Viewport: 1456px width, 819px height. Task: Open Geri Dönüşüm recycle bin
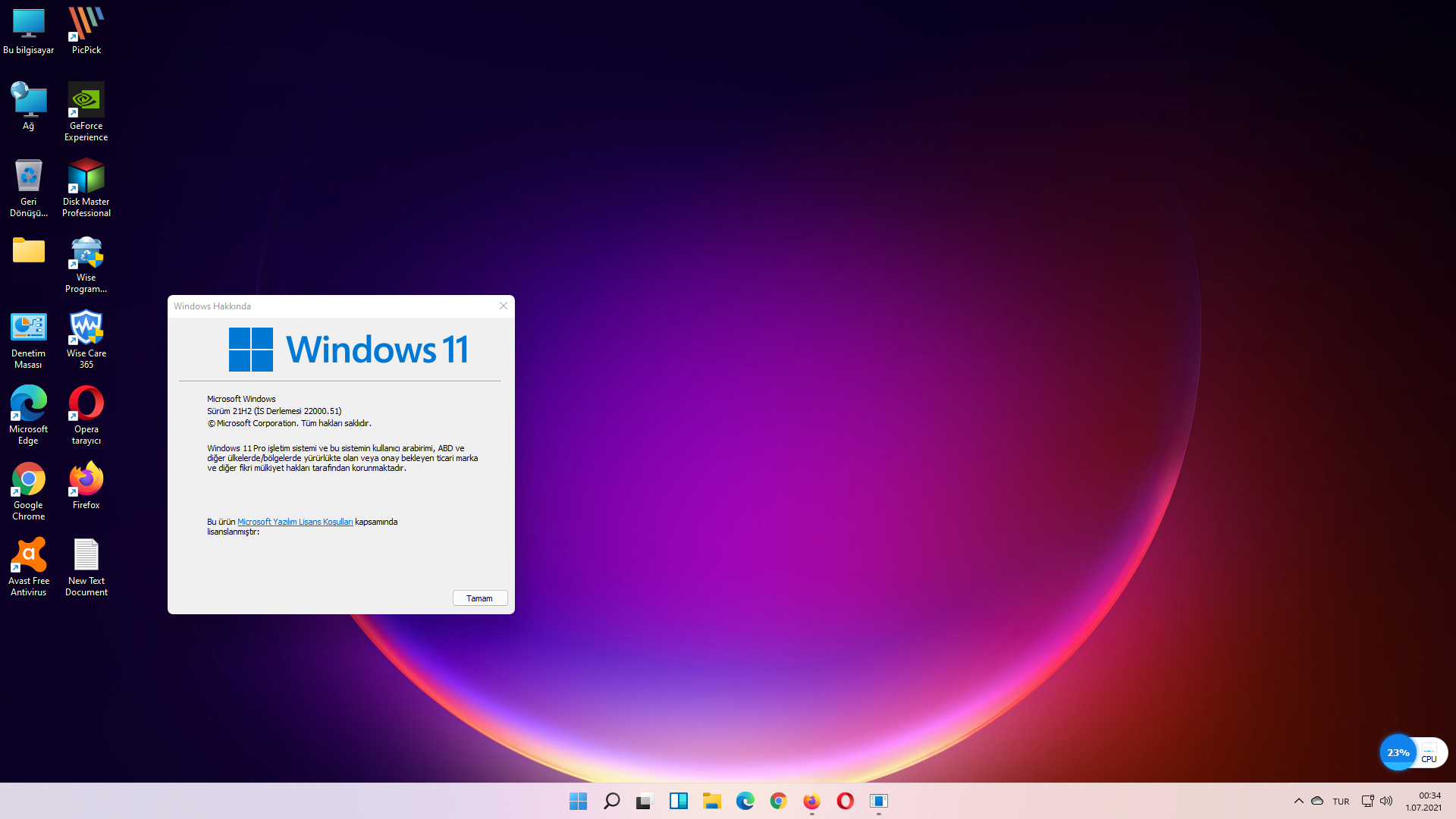[x=29, y=187]
